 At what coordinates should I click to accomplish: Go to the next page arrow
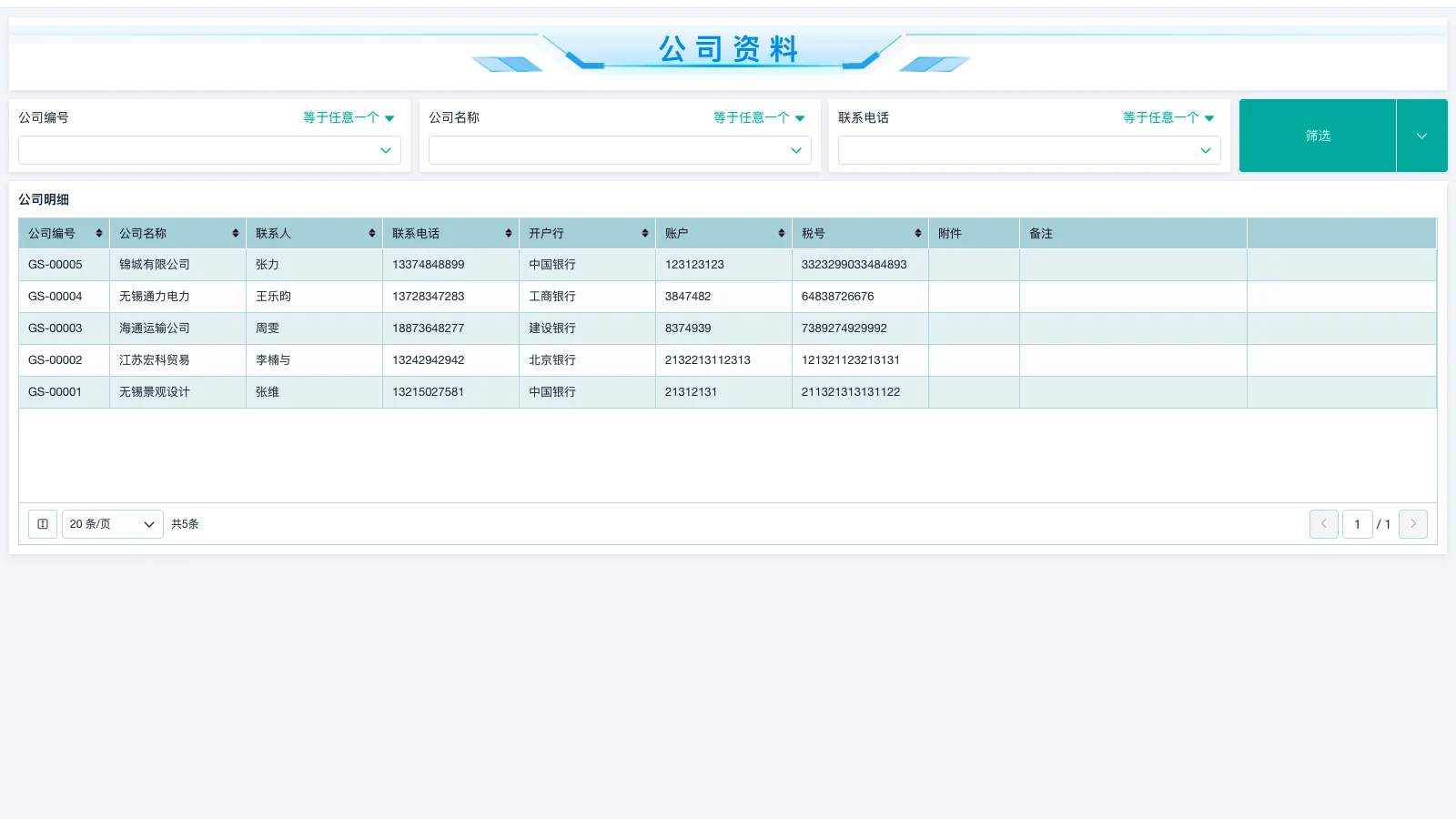[x=1412, y=524]
